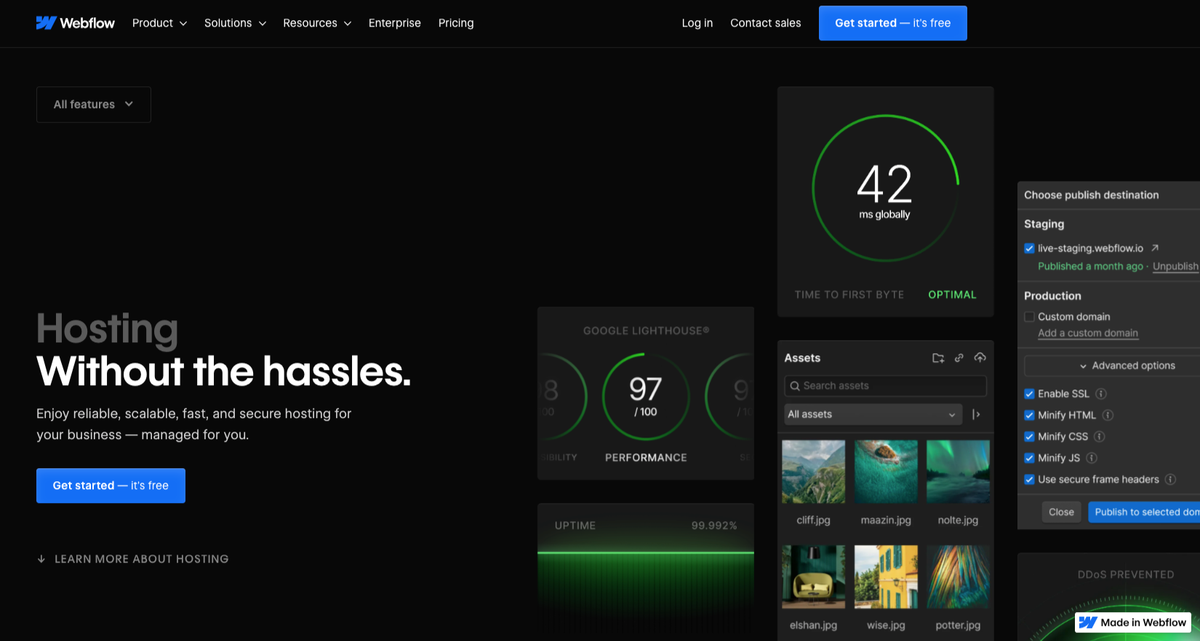
Task: Click the new folder icon in Assets
Action: [938, 358]
